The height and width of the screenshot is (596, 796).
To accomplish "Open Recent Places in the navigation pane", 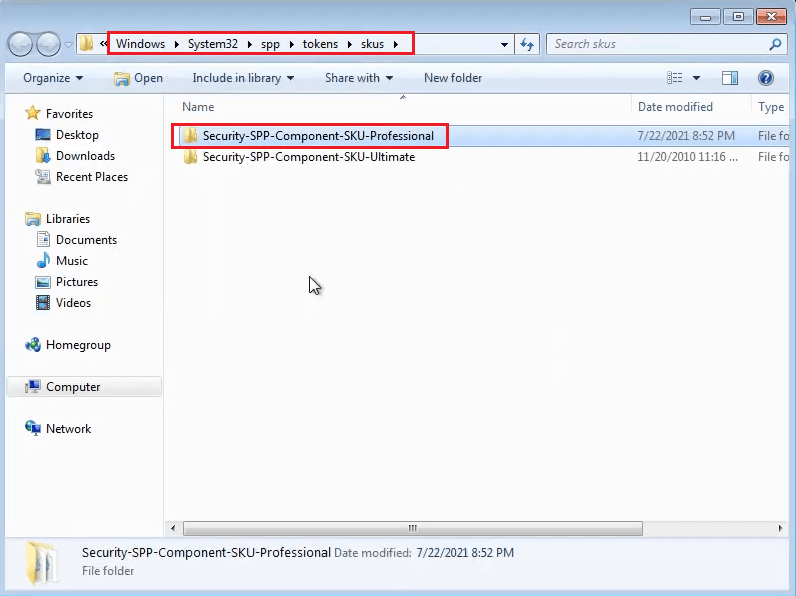I will (x=92, y=177).
